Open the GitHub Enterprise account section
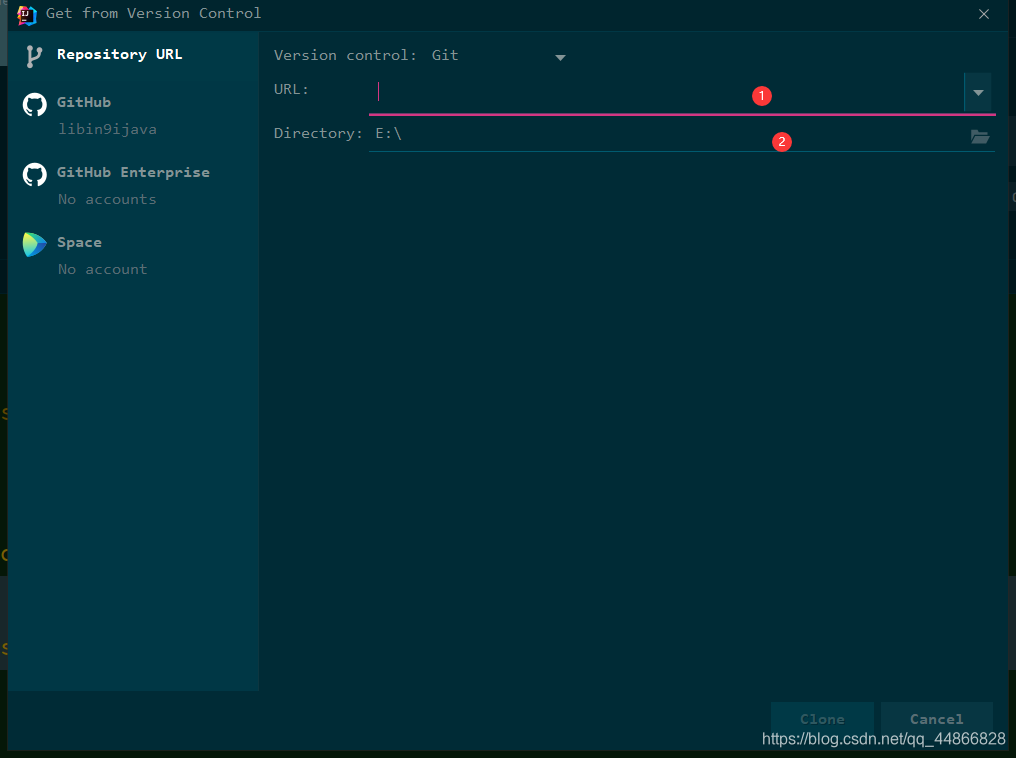This screenshot has width=1016, height=758. click(134, 172)
